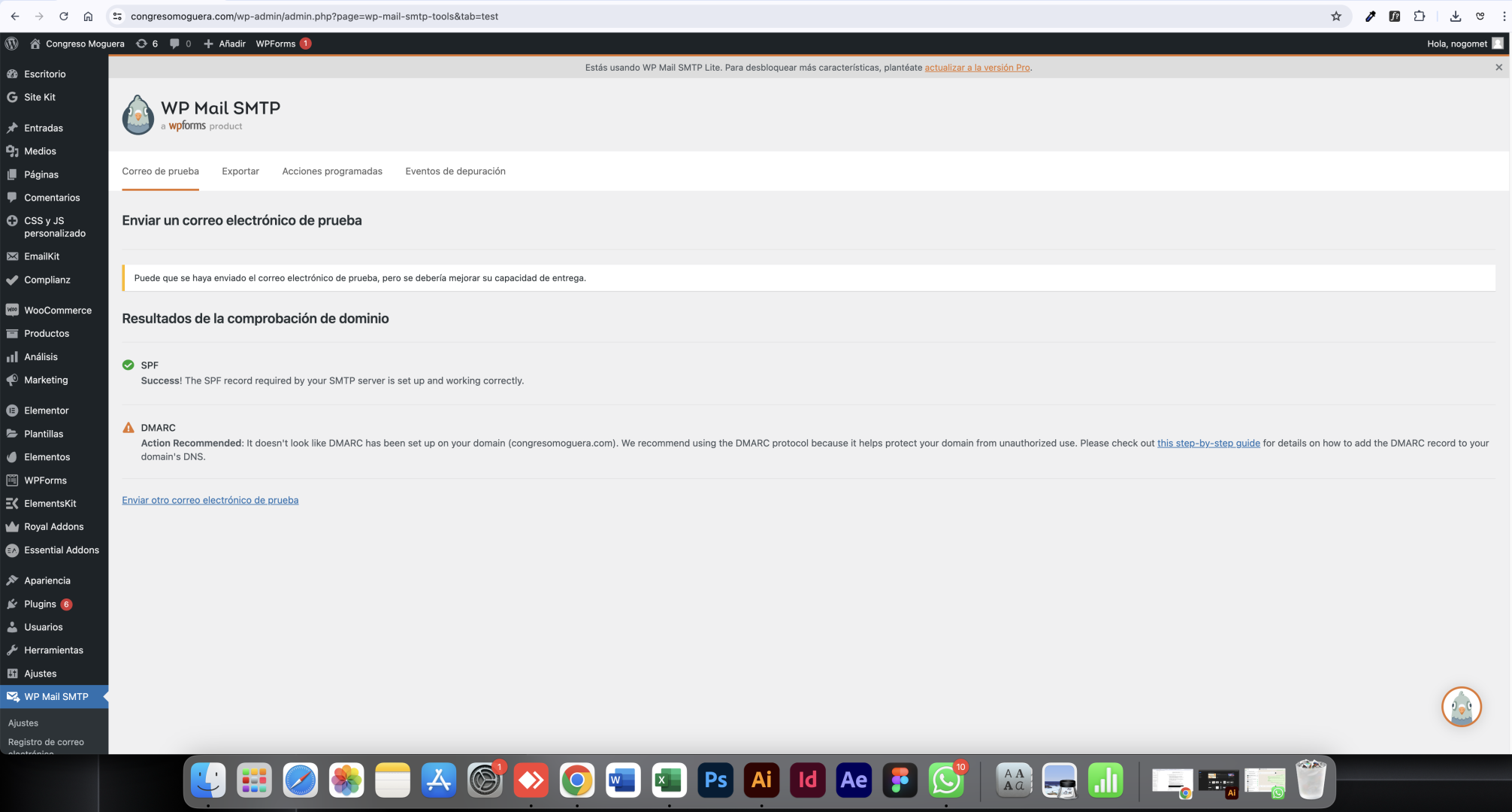Open CSS y JS personalizado menu
1512x812 pixels.
(54, 227)
